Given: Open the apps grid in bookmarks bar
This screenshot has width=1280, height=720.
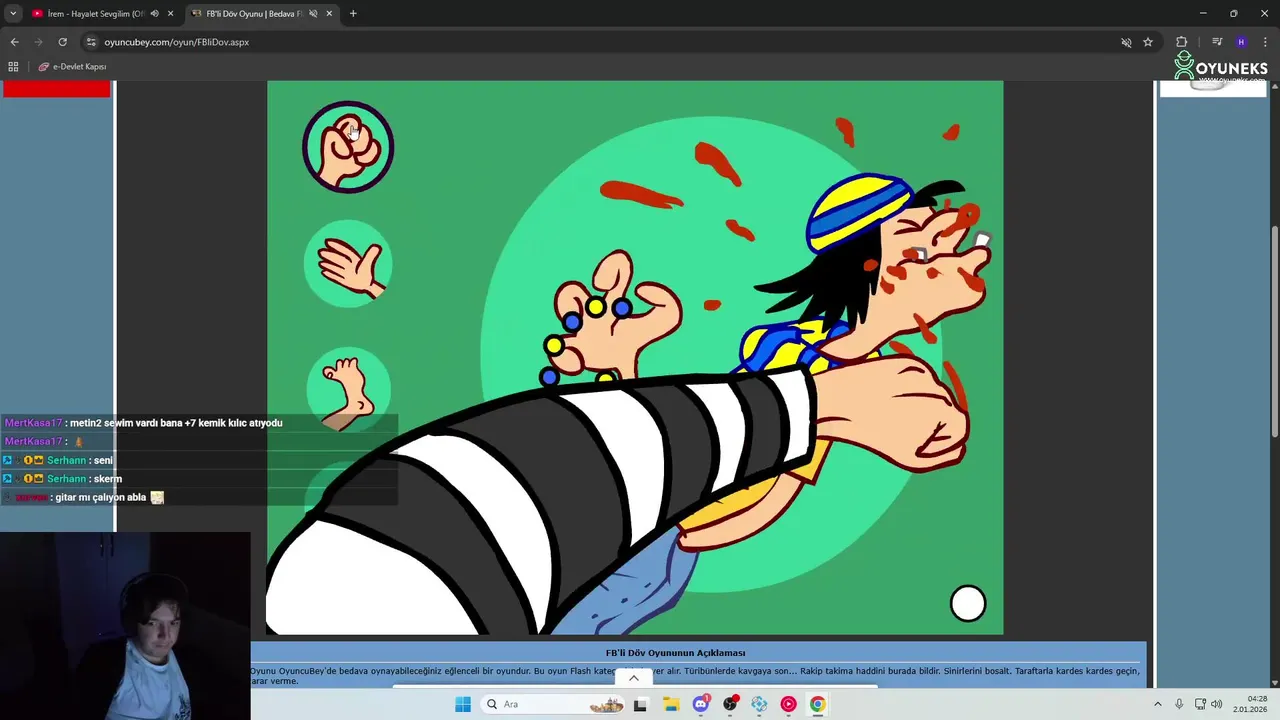Looking at the screenshot, I should (13, 66).
